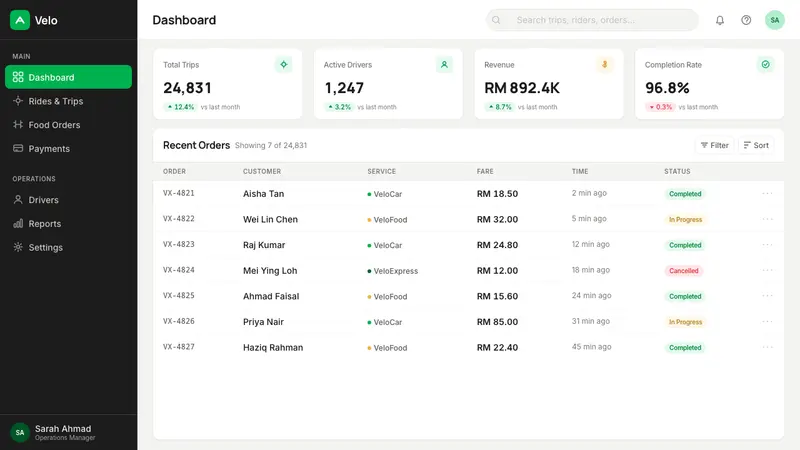Click the SERVICE column header

(x=382, y=171)
